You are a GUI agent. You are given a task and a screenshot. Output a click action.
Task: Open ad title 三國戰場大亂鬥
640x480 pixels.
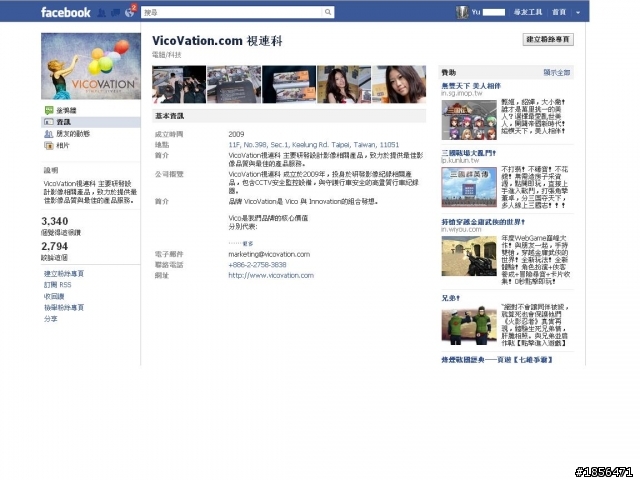click(469, 153)
